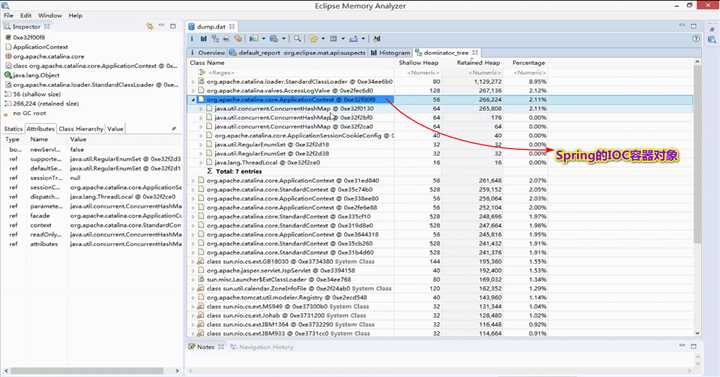
Task: Expand the JspServlet @ 0xe3394158 row
Action: [x=193, y=270]
